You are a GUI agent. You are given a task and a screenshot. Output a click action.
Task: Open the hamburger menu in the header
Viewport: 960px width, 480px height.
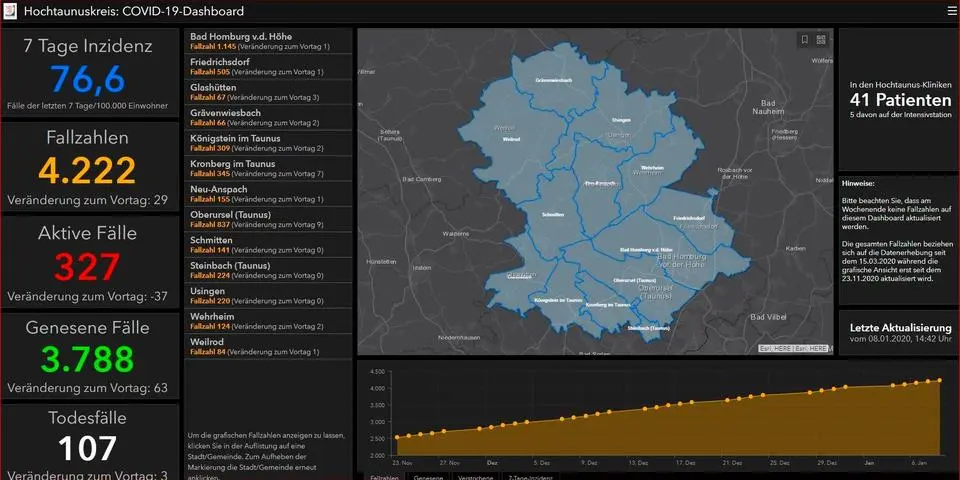(x=951, y=11)
